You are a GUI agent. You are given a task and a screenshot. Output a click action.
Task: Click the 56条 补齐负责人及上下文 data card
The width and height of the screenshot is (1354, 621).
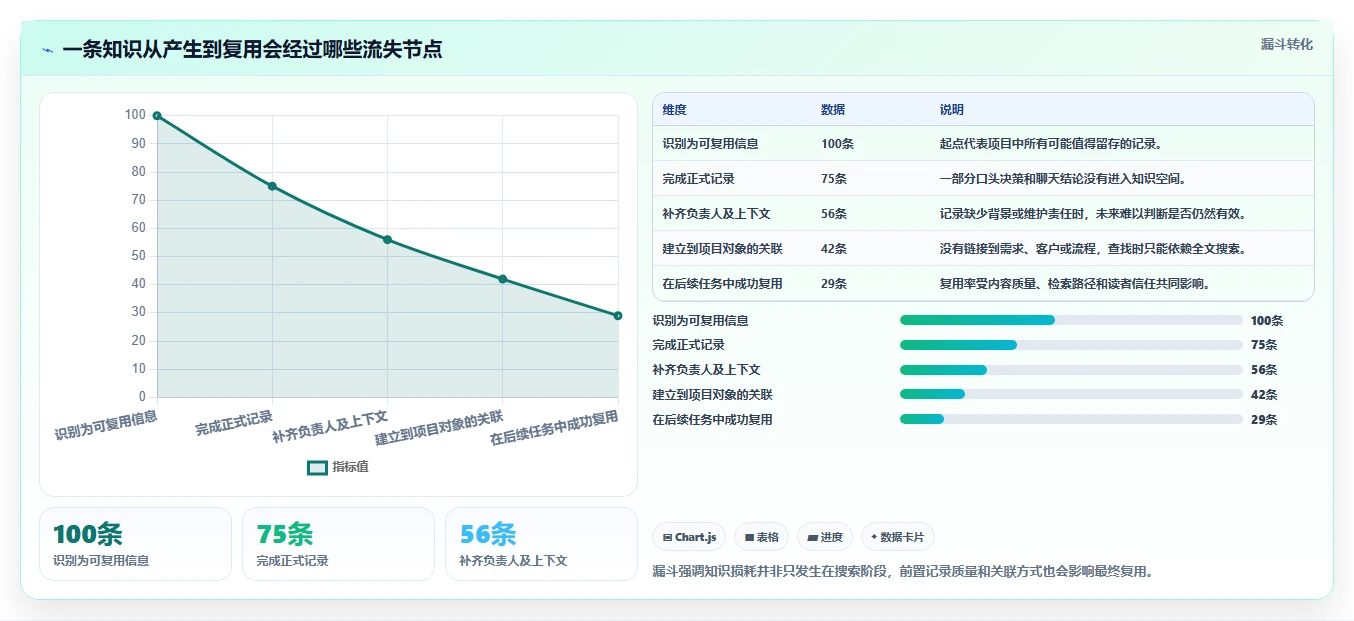click(541, 544)
